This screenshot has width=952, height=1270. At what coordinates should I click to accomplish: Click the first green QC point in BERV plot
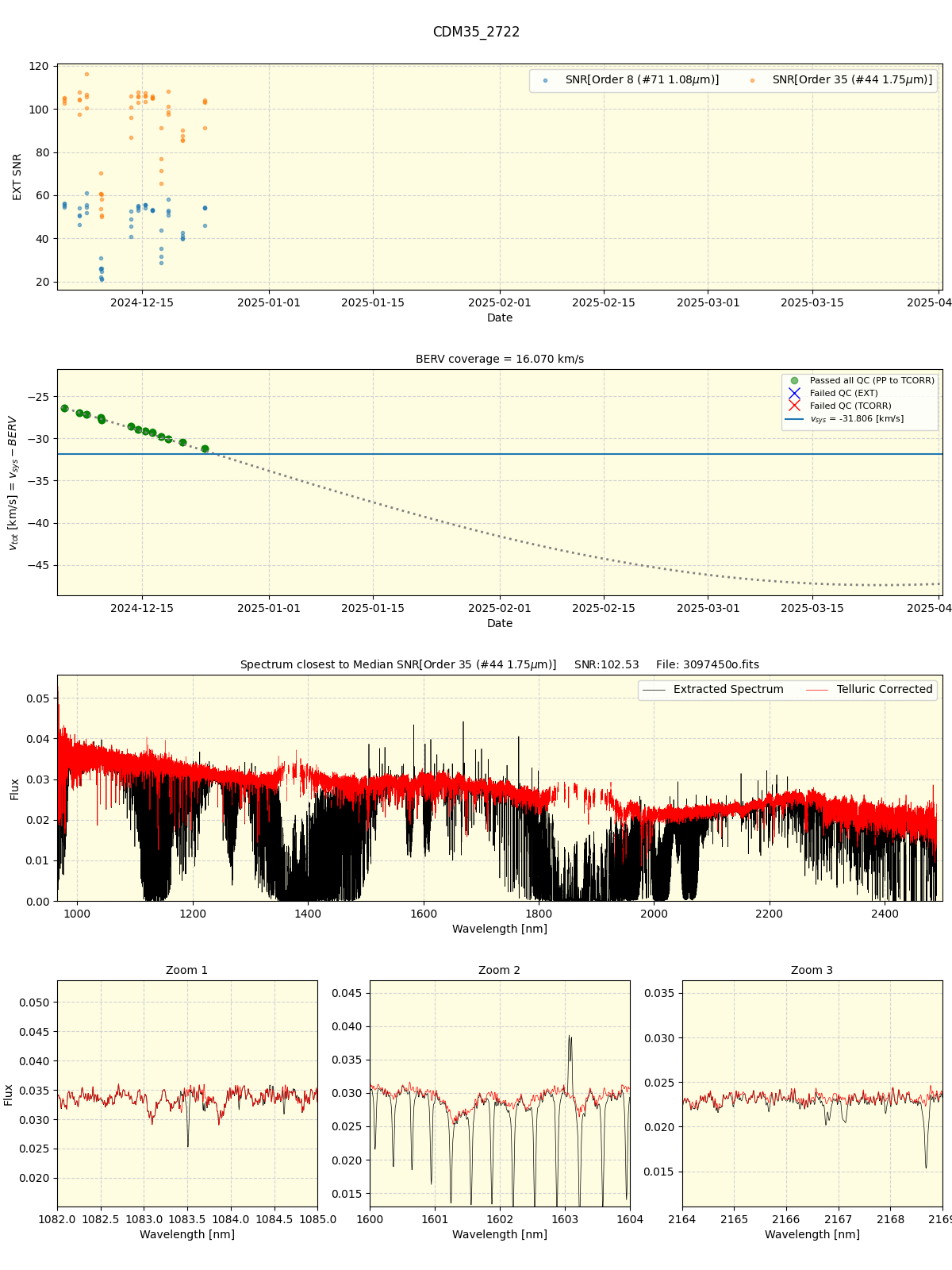tap(64, 408)
